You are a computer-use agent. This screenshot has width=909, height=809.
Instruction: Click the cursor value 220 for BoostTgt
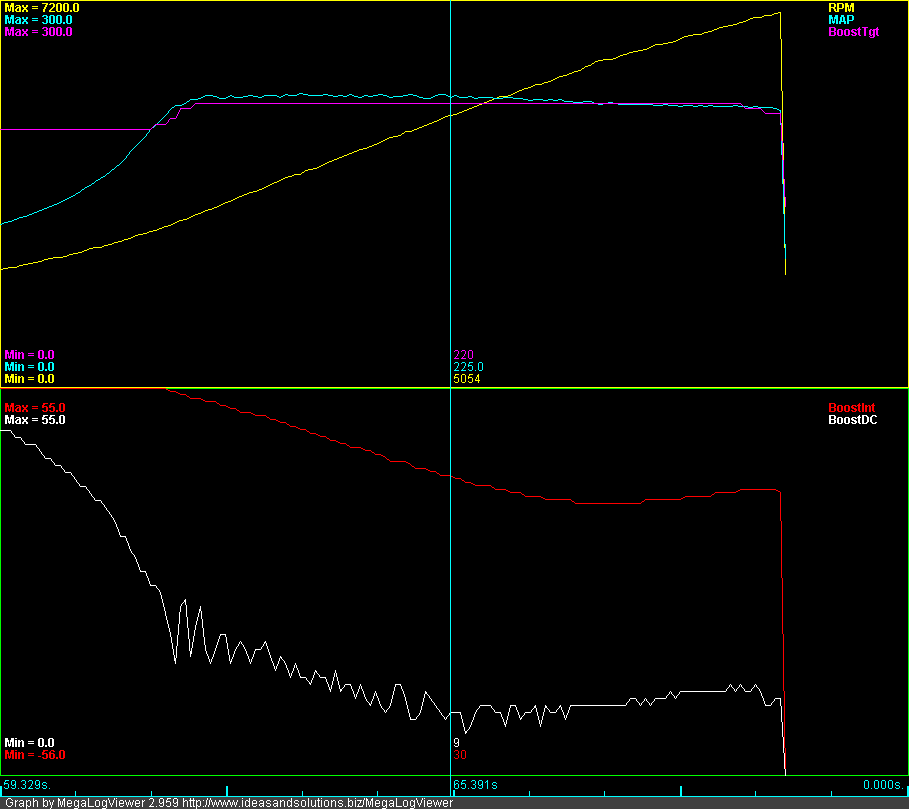[x=463, y=355]
